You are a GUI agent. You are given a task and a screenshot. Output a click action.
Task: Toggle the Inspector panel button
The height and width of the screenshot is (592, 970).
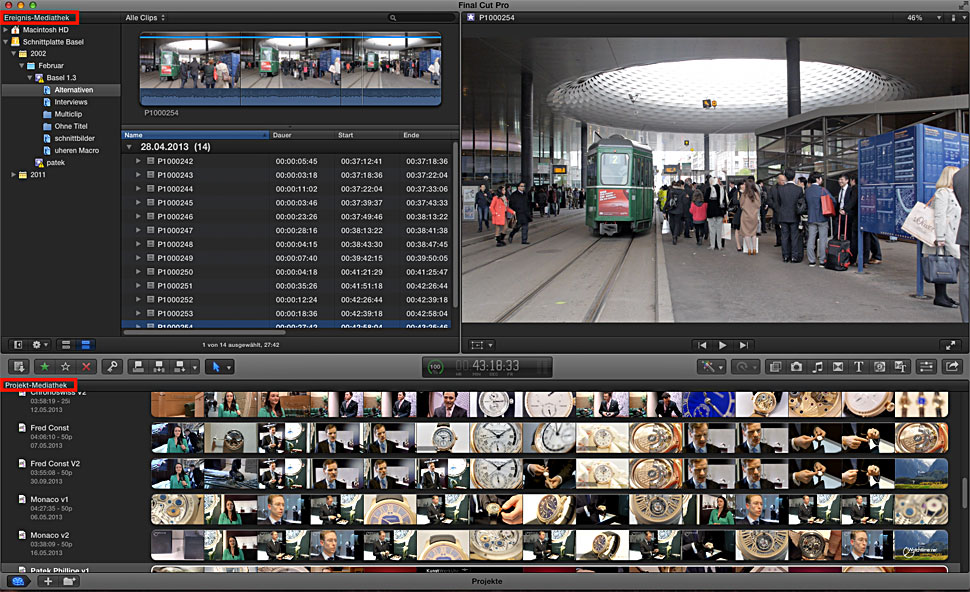(925, 367)
